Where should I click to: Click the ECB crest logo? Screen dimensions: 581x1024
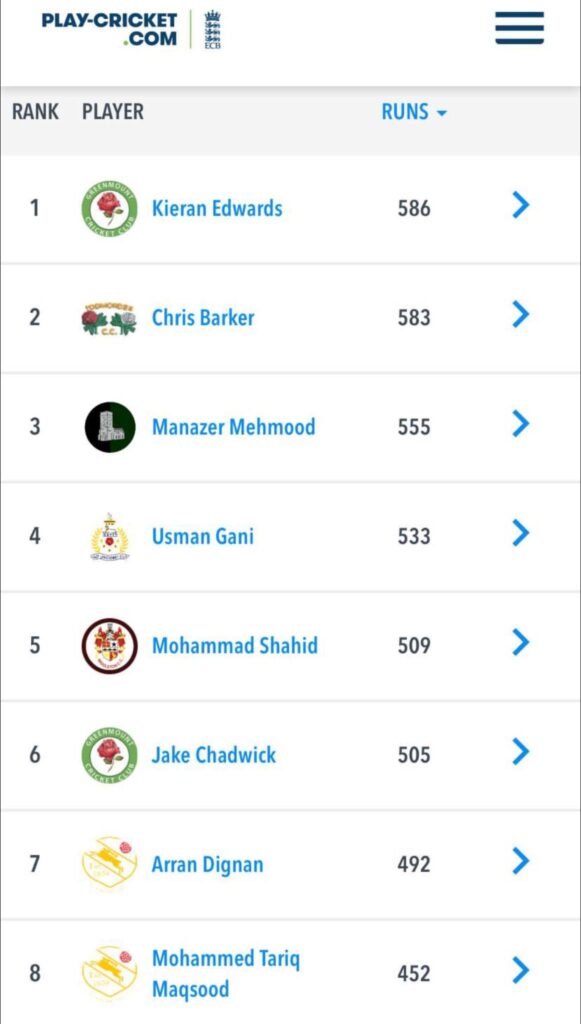pos(212,29)
